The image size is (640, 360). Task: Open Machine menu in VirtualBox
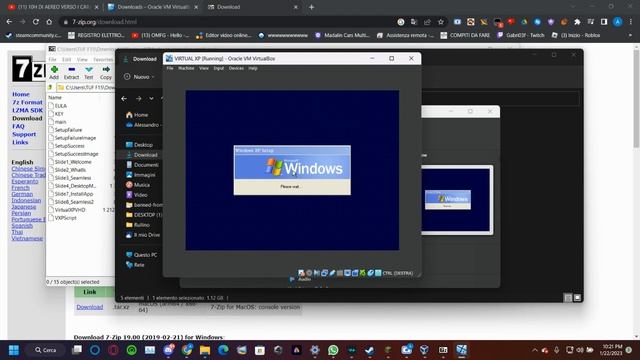[x=186, y=68]
